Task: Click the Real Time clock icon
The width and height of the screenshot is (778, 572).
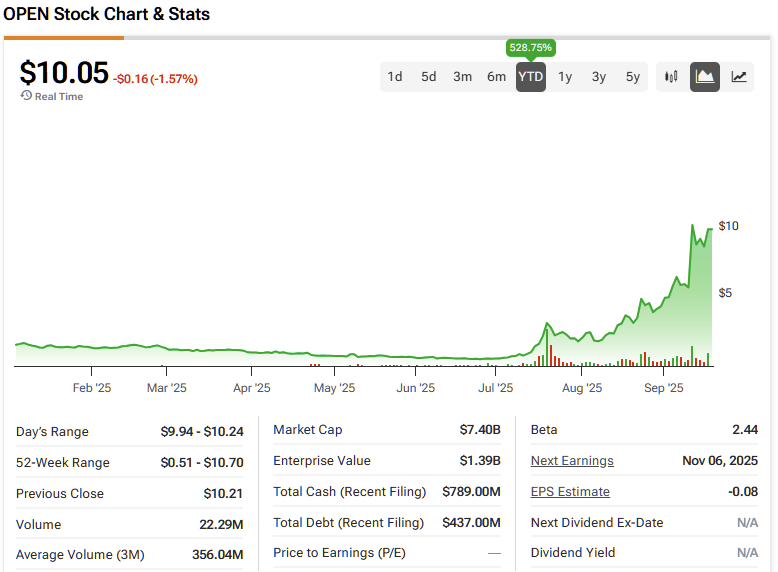Action: click(x=26, y=96)
